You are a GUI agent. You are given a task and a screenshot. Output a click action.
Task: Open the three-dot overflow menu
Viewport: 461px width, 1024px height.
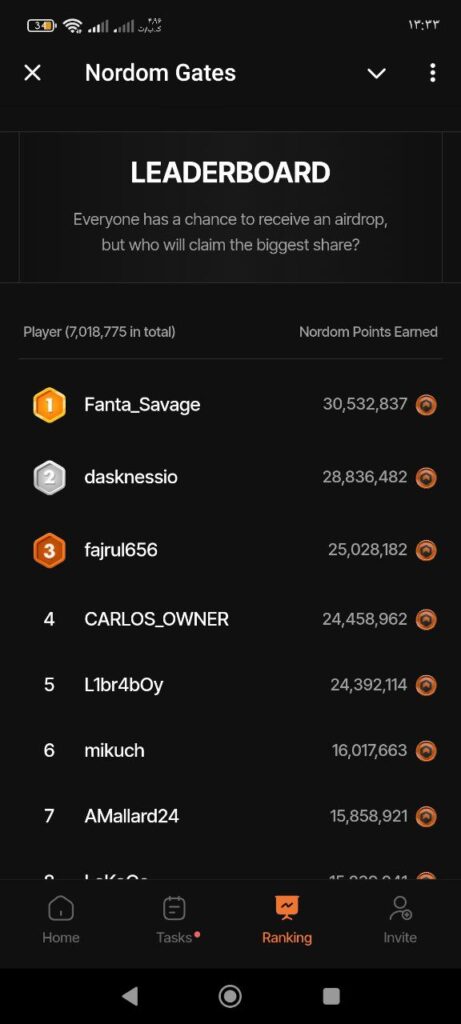pyautogui.click(x=432, y=73)
